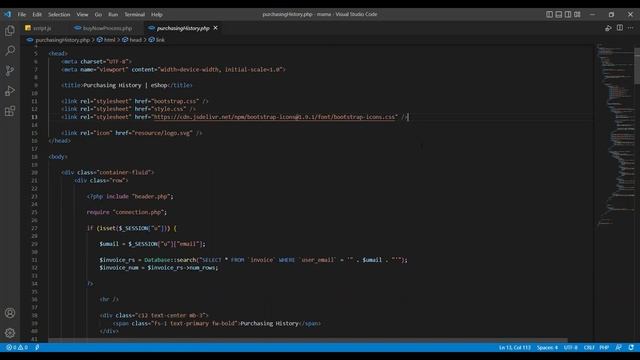The width and height of the screenshot is (640, 360).
Task: Click the $invoice_num variable on line 32
Action: click(119, 268)
